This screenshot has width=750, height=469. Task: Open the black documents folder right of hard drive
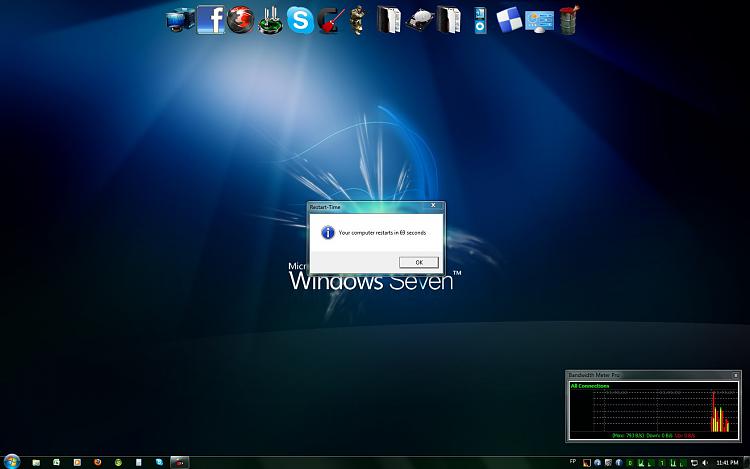pyautogui.click(x=449, y=20)
